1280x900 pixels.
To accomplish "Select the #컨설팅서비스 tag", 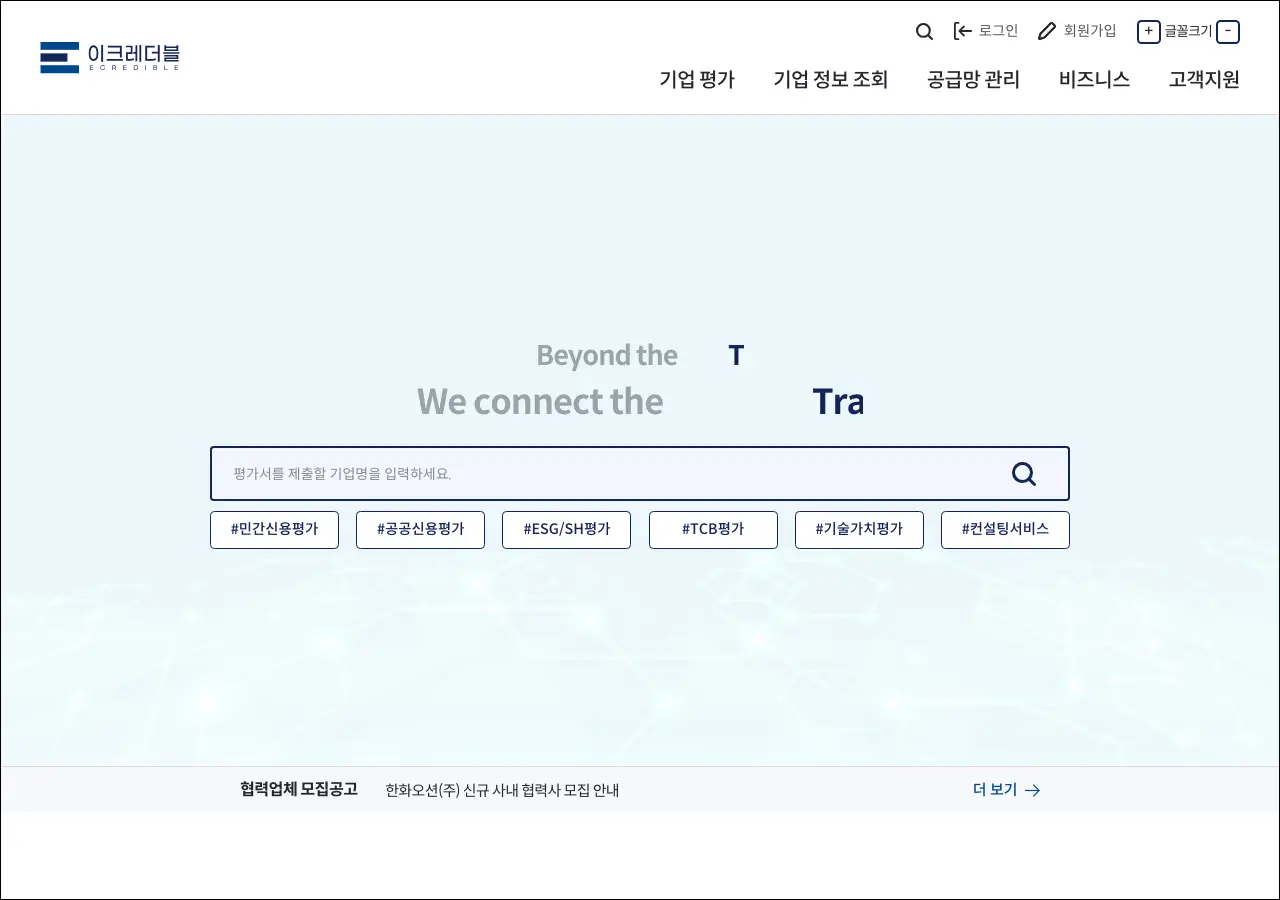I will pyautogui.click(x=1005, y=530).
